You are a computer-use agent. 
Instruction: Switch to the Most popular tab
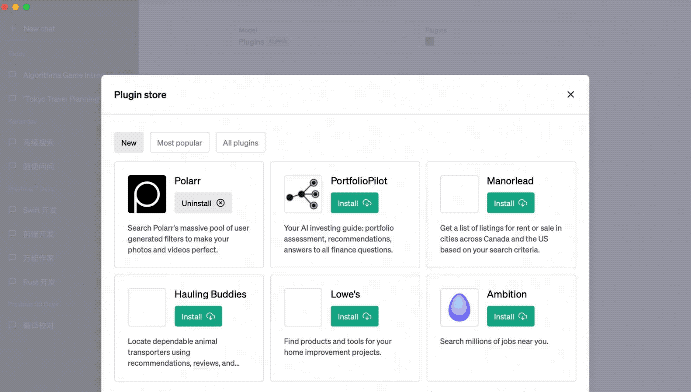[179, 143]
